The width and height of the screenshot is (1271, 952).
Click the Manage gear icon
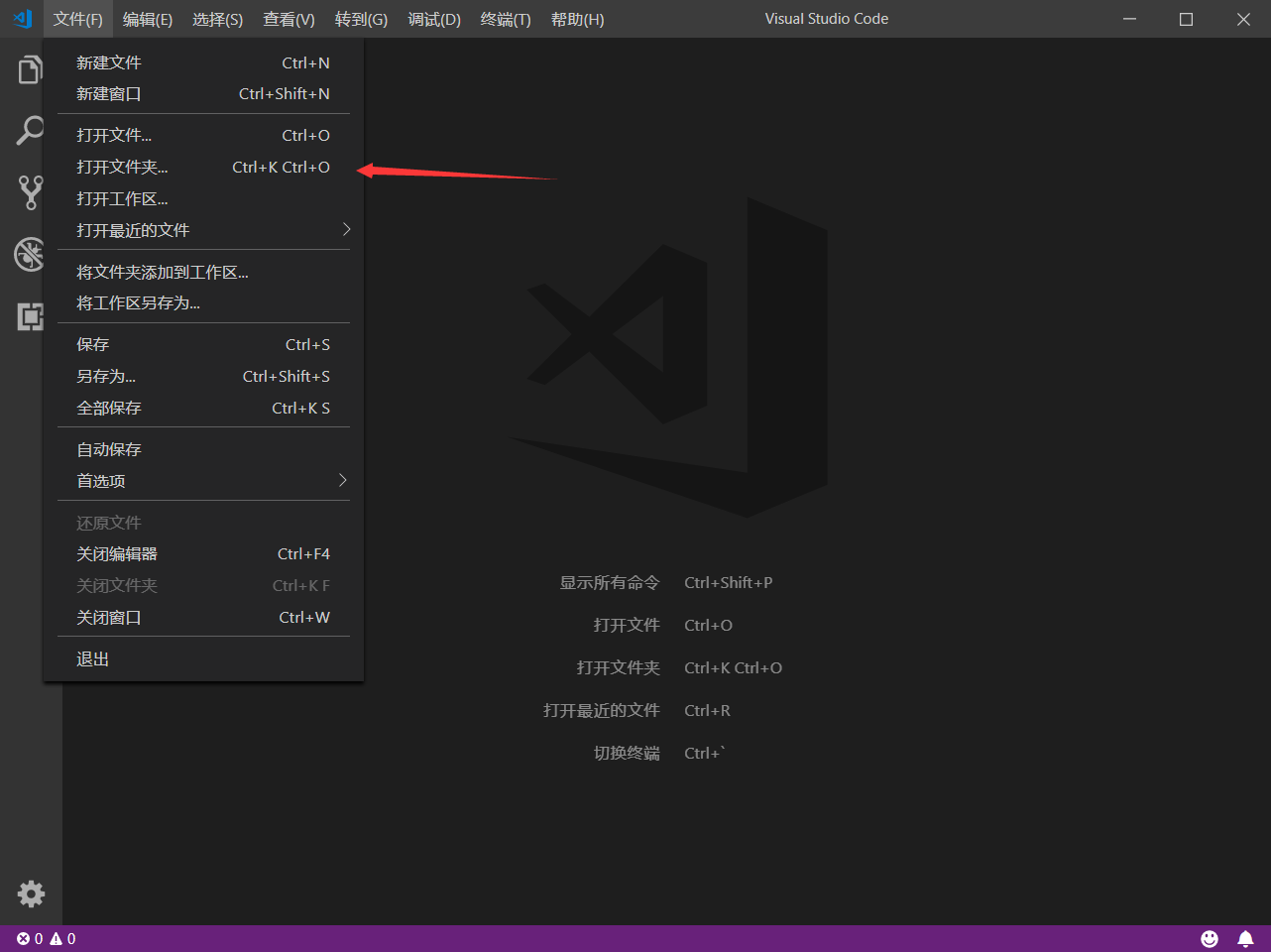tap(31, 893)
